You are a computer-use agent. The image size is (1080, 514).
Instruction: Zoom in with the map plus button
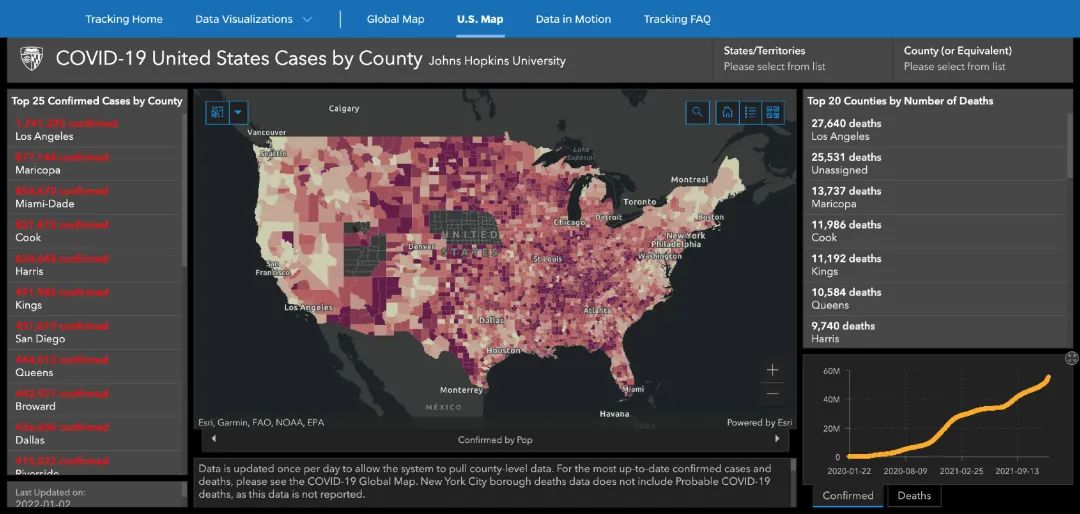point(773,370)
